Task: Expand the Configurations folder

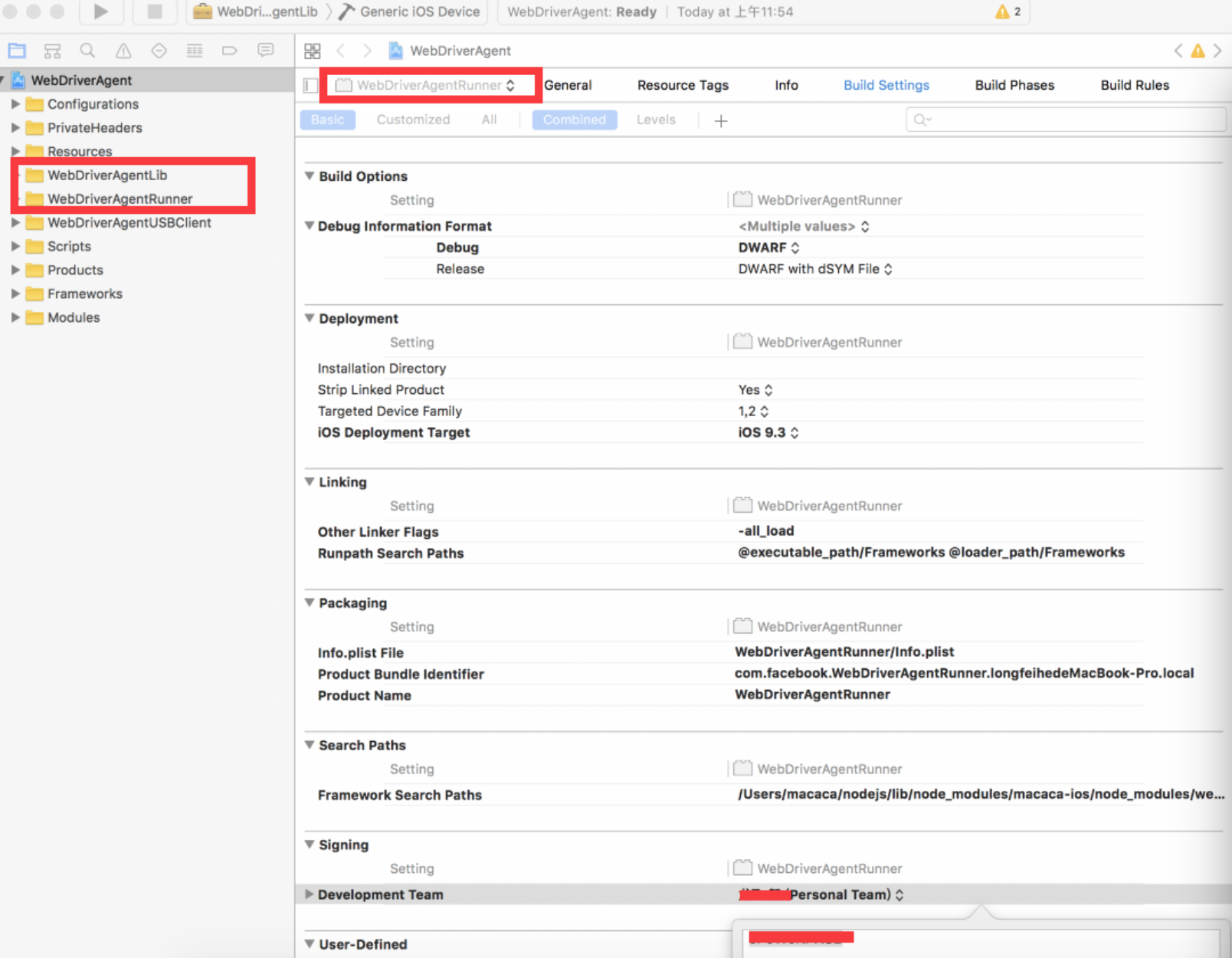Action: [15, 103]
